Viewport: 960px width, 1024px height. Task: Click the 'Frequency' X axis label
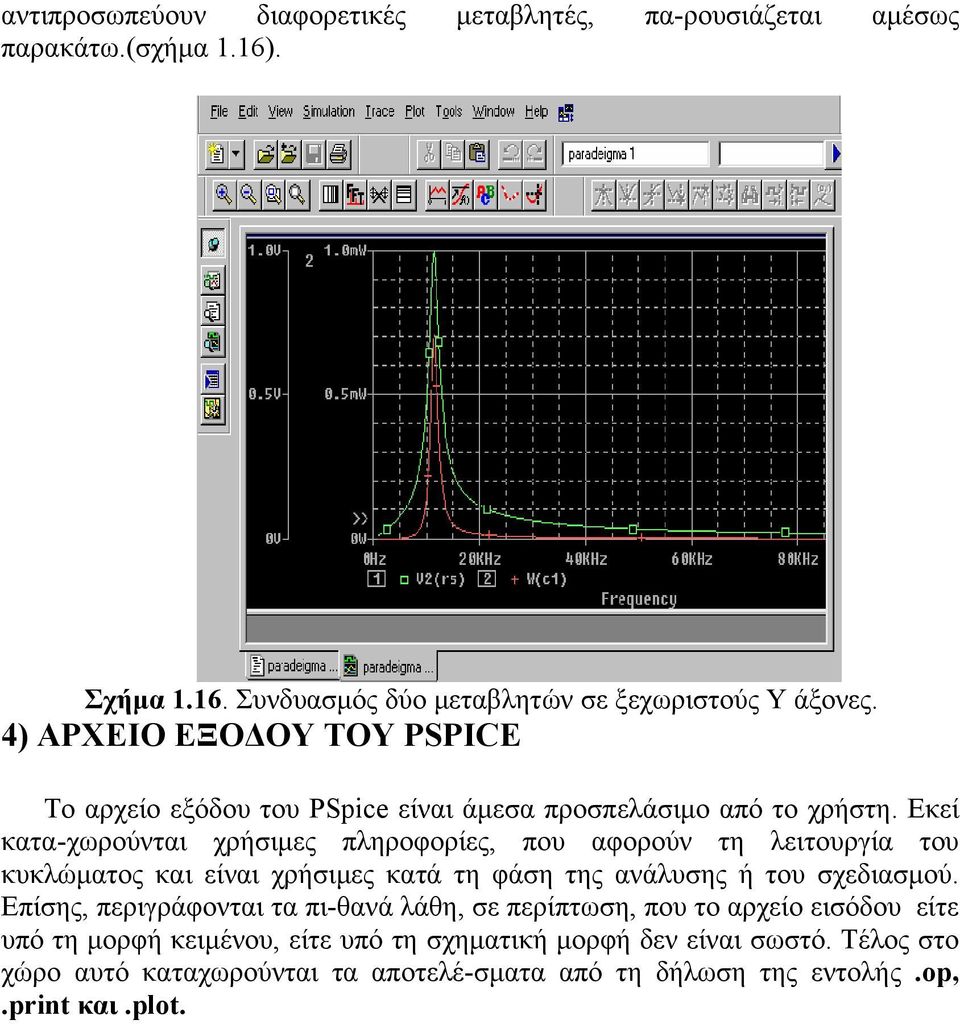pos(639,599)
